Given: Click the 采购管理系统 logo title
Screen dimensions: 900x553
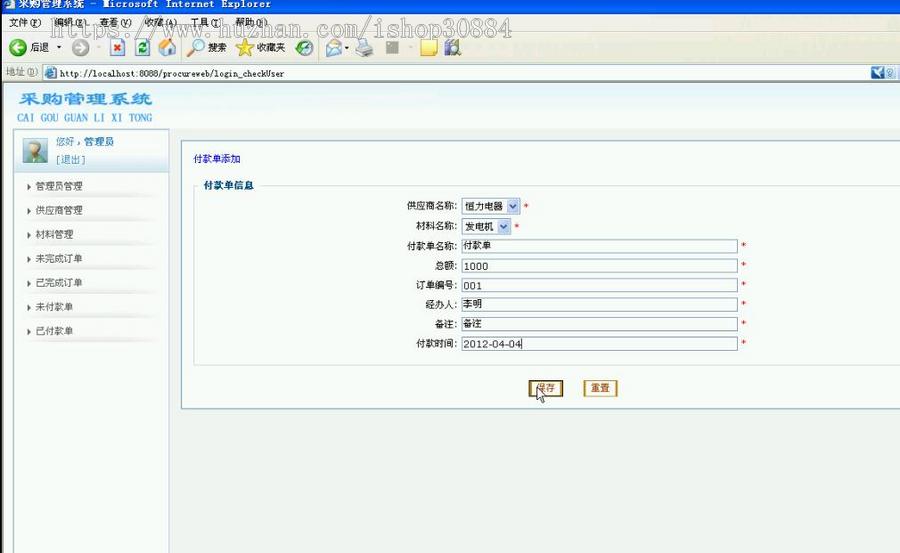Looking at the screenshot, I should pyautogui.click(x=85, y=99).
